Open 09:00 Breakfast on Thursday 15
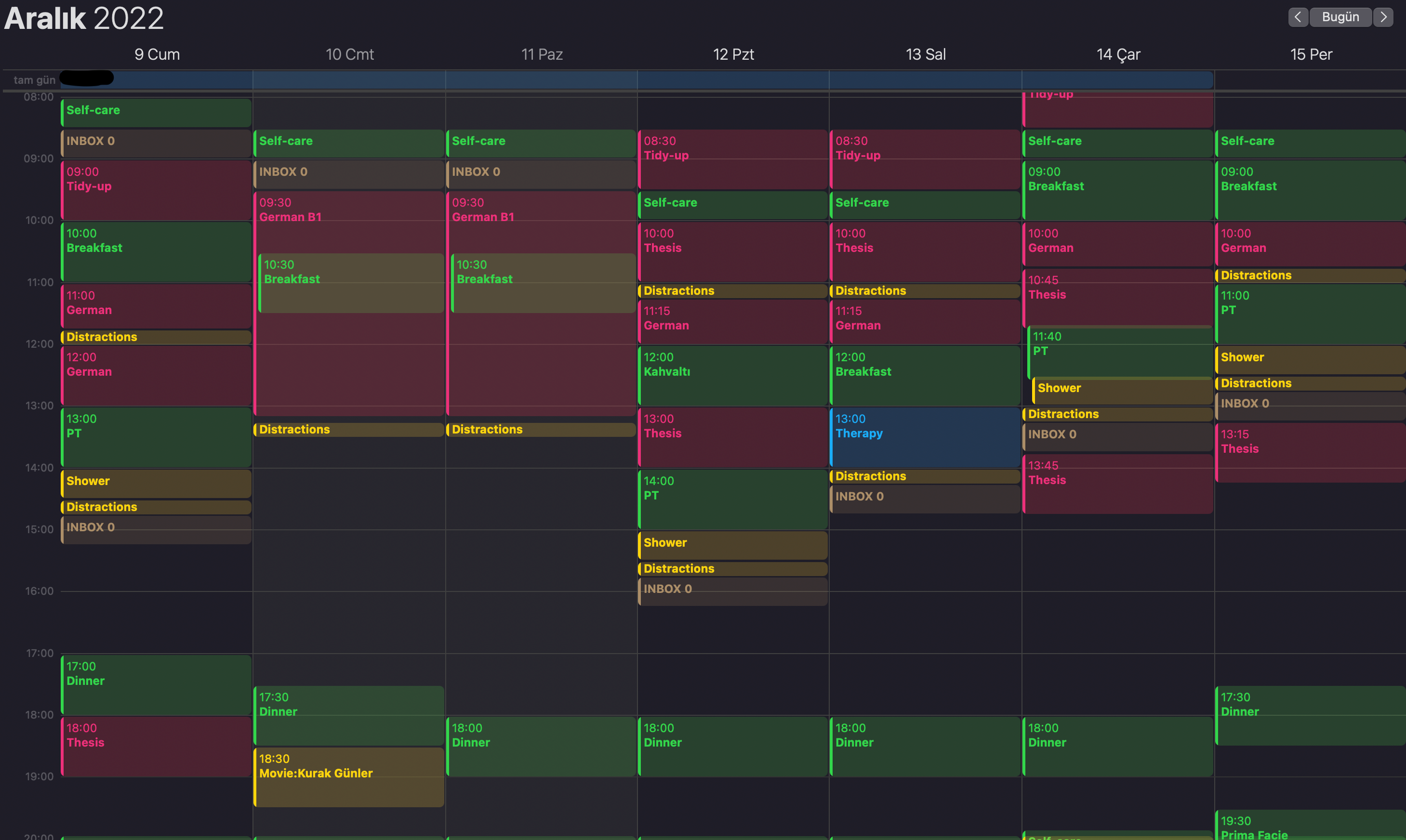 coord(1310,190)
